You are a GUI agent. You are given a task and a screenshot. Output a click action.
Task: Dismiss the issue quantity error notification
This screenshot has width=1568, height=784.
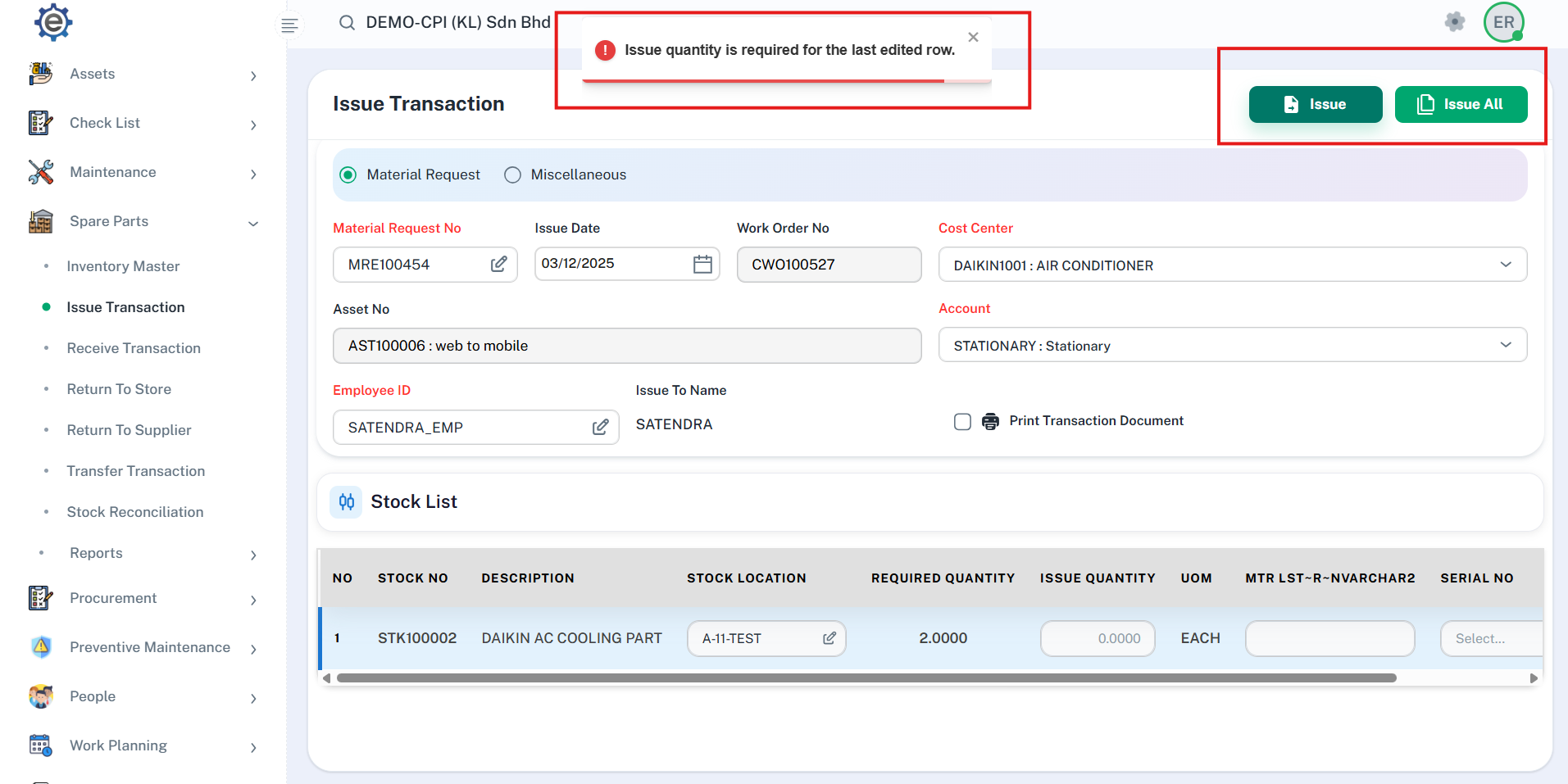click(973, 37)
